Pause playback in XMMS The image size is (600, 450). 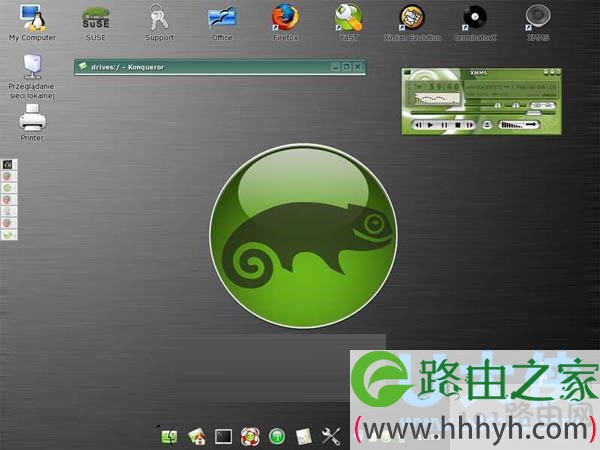point(444,125)
